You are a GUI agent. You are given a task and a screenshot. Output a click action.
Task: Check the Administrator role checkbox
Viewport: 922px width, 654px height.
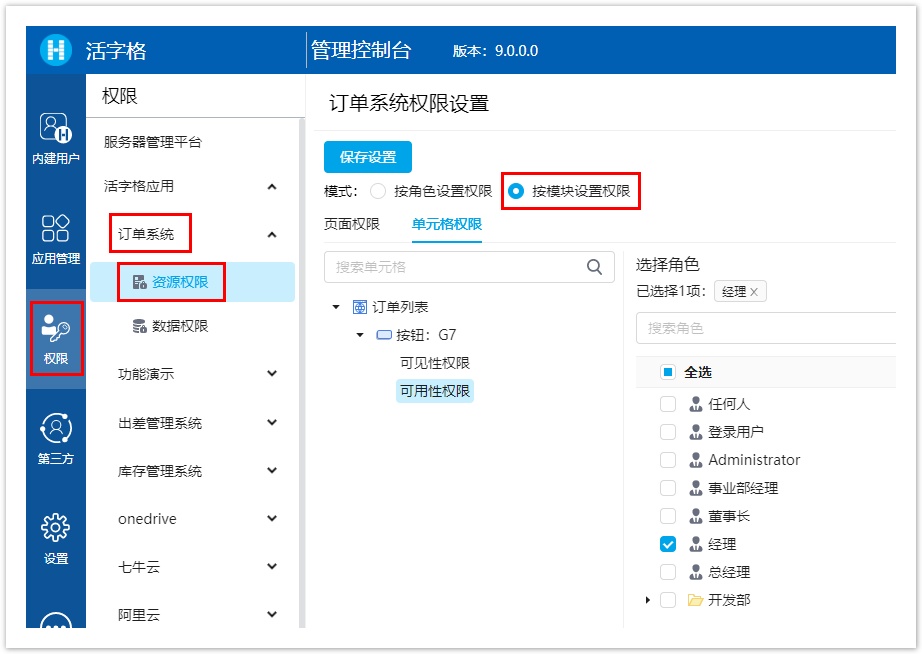pos(668,460)
